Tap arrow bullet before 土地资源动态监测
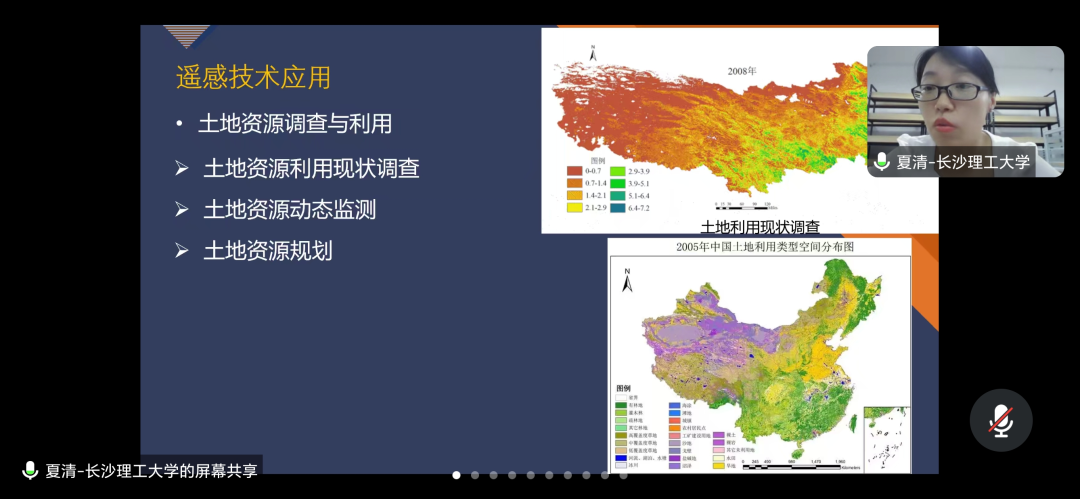The image size is (1080, 499). point(182,209)
